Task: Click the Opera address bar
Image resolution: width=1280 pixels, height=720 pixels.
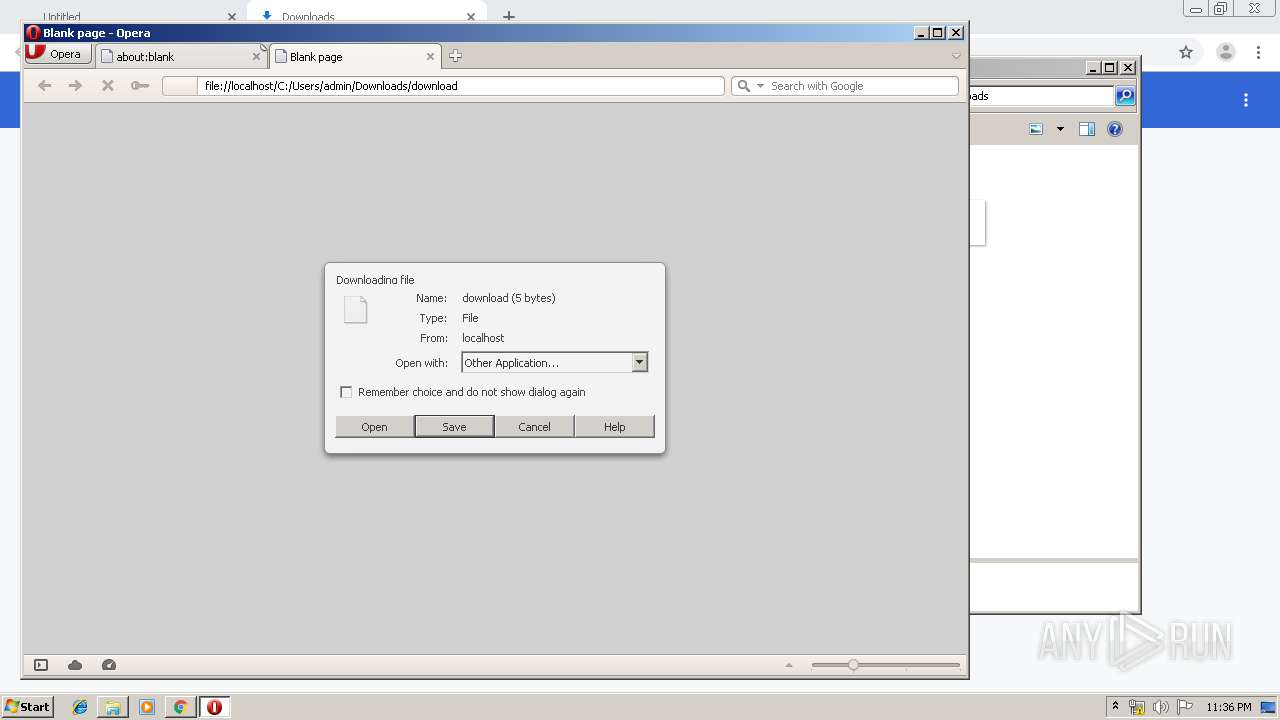Action: (x=443, y=86)
